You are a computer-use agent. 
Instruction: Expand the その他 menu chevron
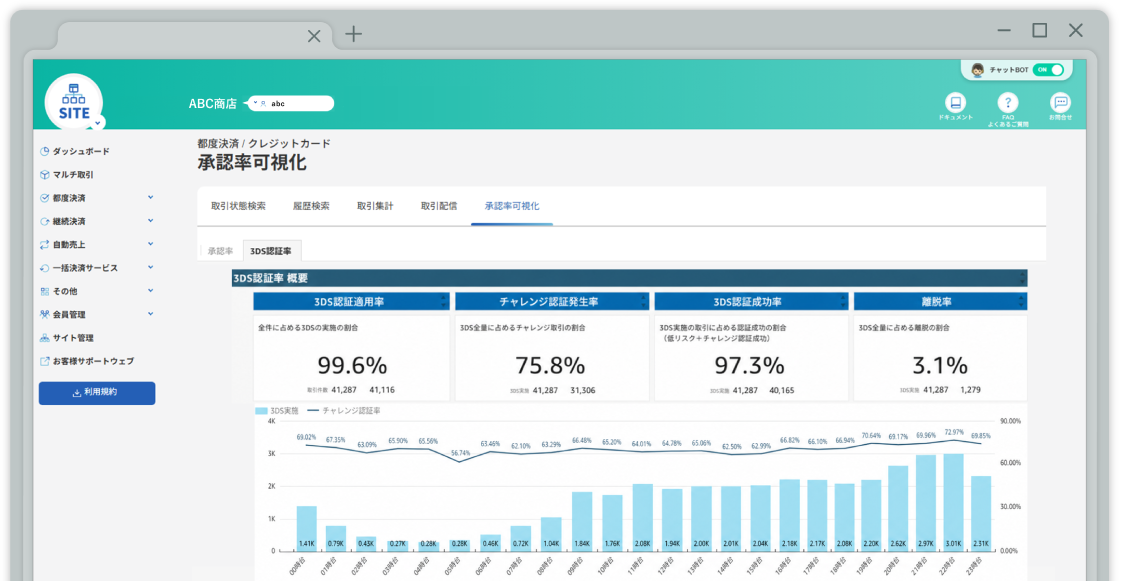(x=150, y=291)
